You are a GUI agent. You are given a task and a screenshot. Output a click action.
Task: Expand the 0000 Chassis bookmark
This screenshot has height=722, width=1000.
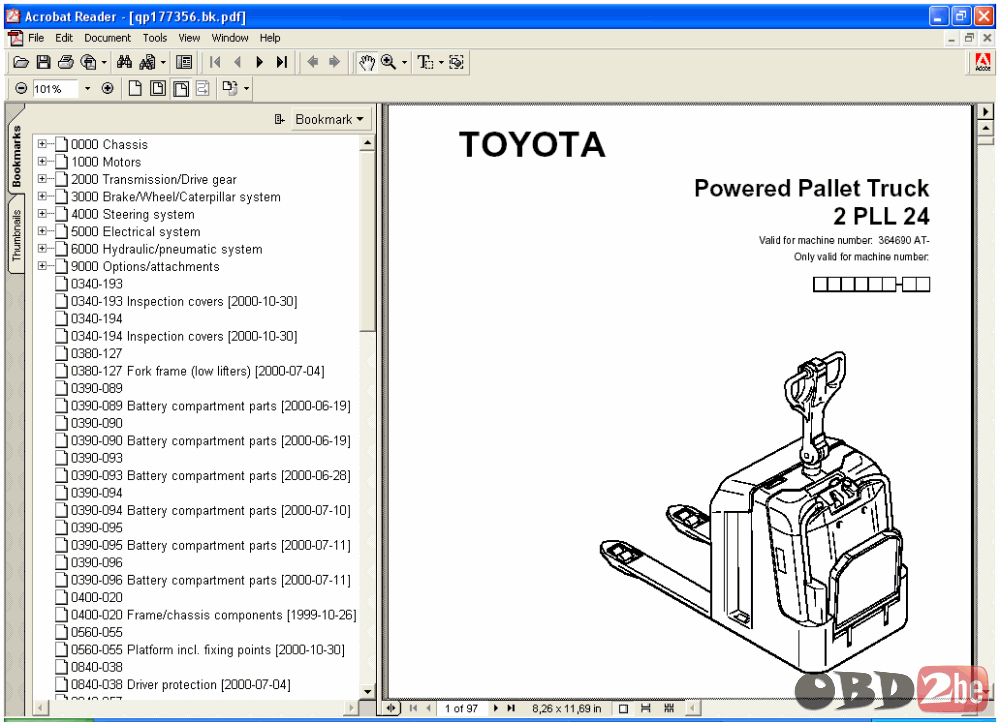pos(42,144)
